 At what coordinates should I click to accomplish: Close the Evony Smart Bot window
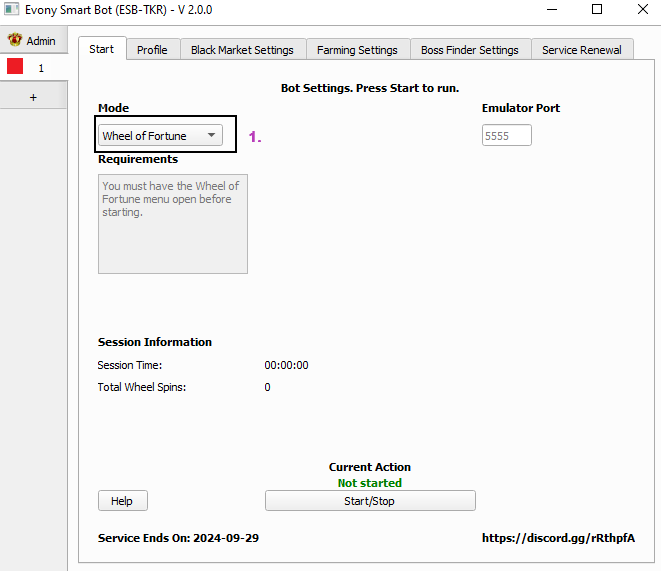(x=643, y=9)
